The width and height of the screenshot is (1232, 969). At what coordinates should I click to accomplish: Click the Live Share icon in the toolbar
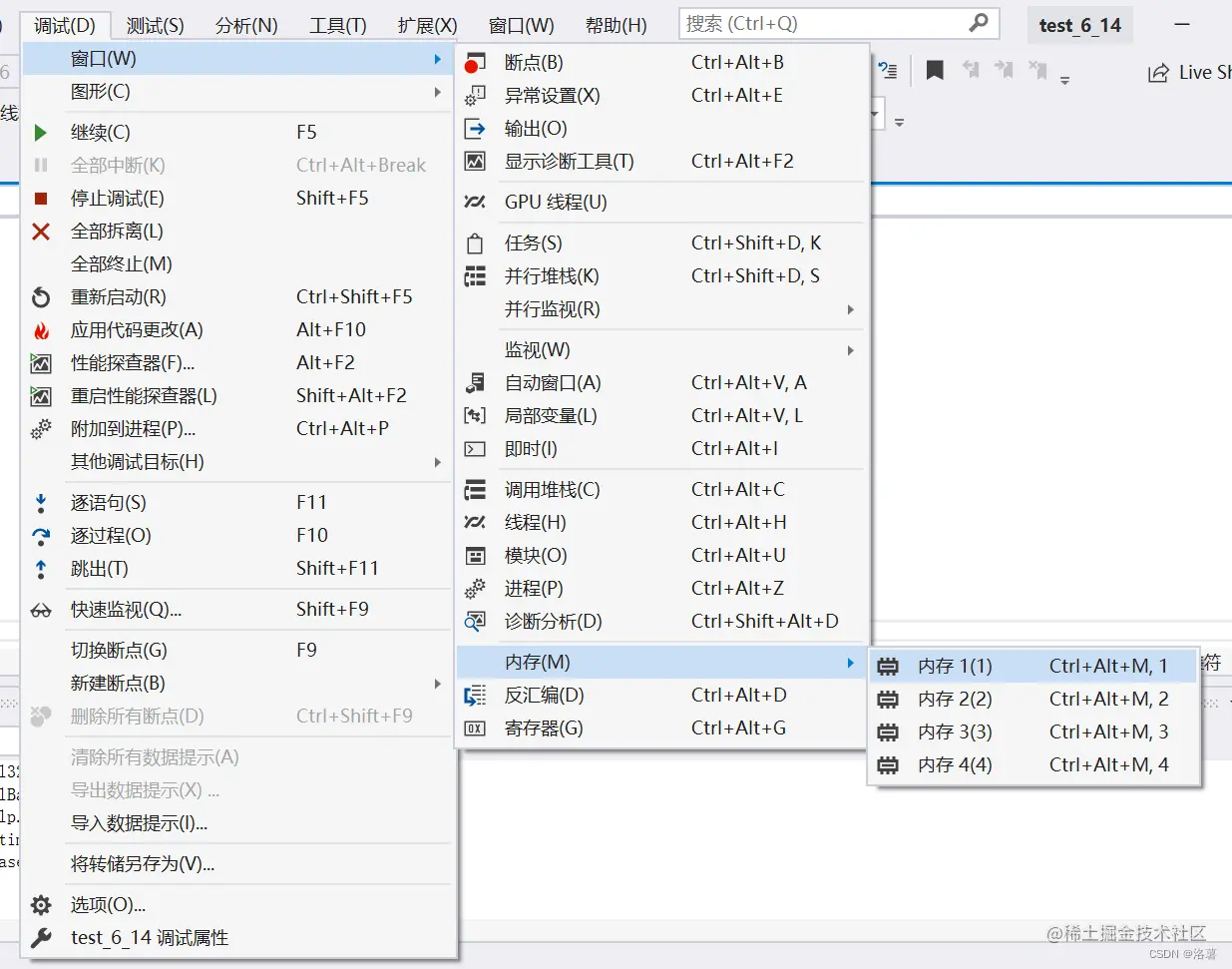coord(1158,72)
